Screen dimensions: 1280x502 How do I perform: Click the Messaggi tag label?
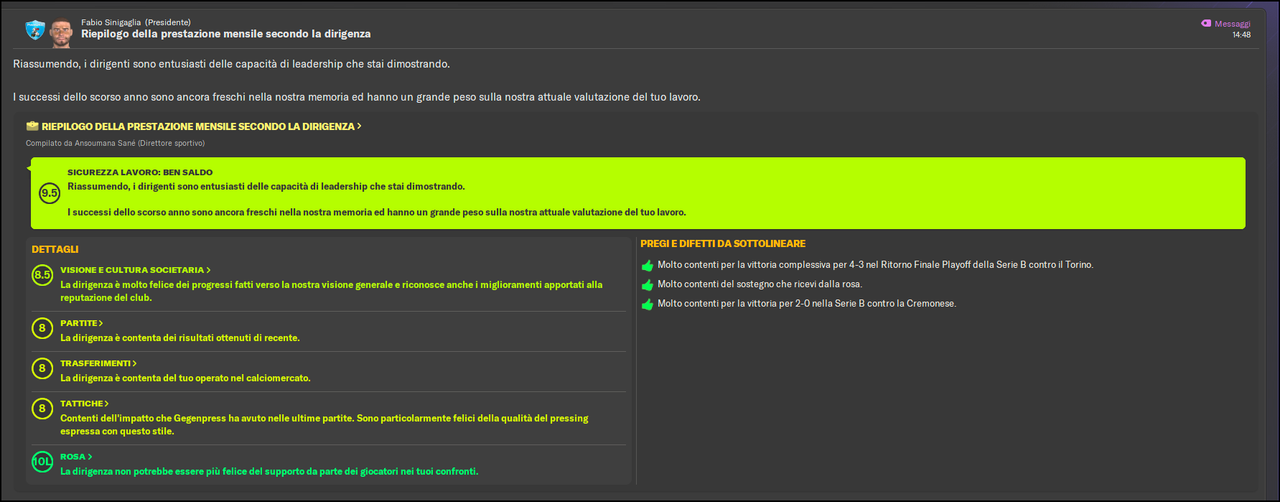coord(1232,23)
